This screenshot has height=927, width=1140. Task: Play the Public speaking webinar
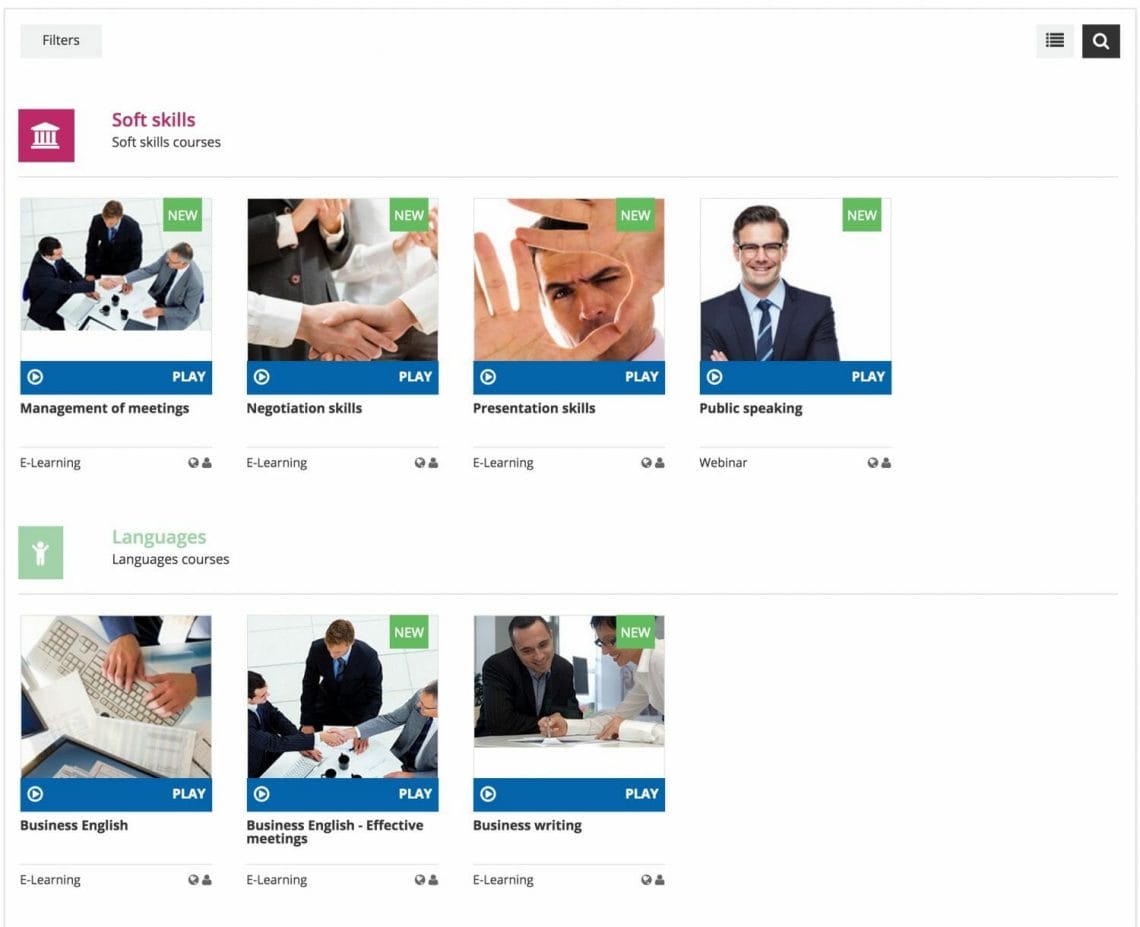click(795, 377)
